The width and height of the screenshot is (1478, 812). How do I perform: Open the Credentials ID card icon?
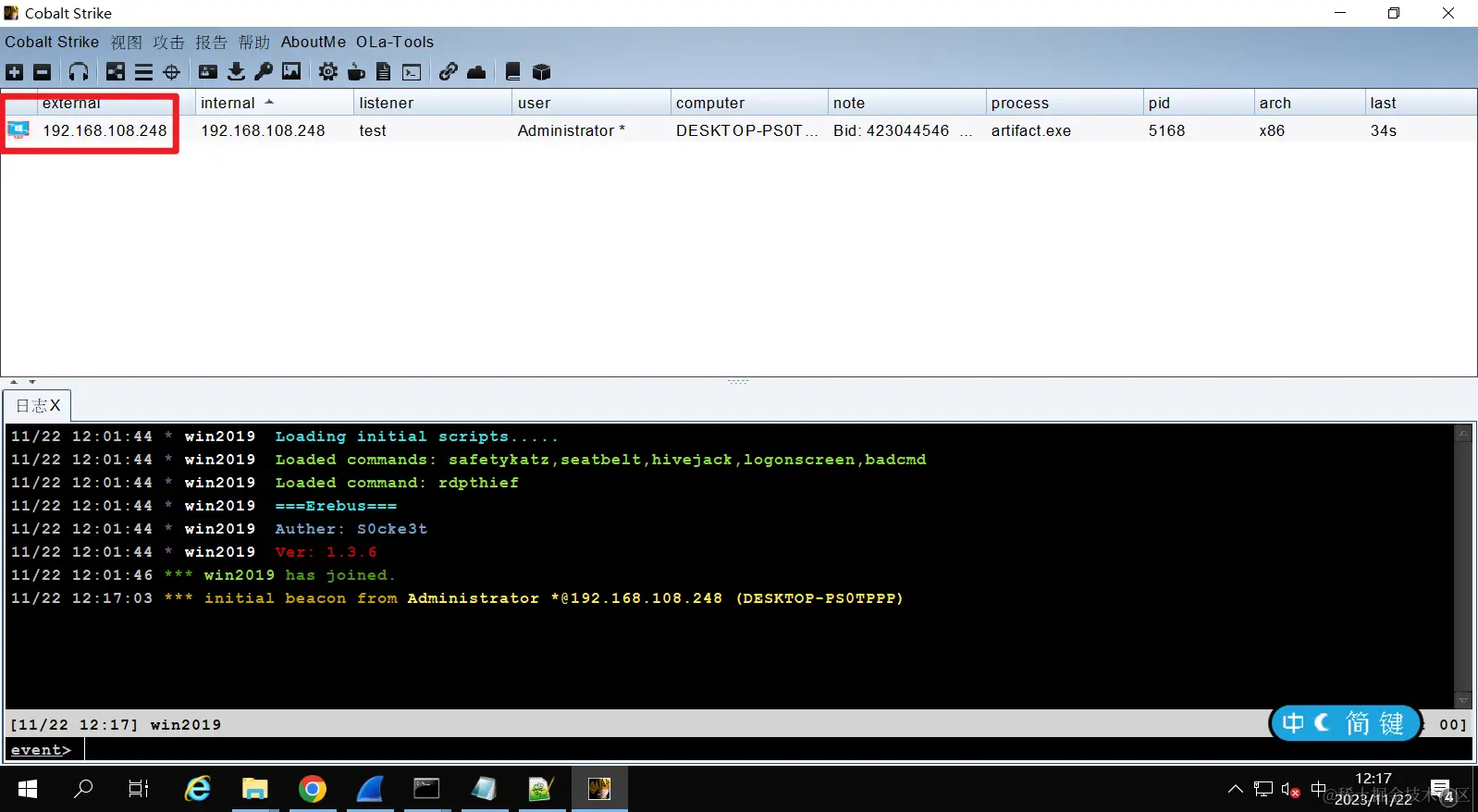click(208, 72)
